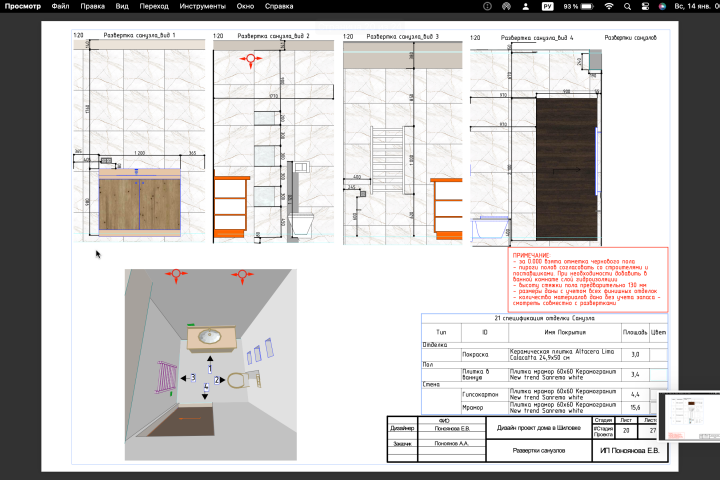The height and width of the screenshot is (480, 720).
Task: Click the title 'Развертка санузла_вид 3'
Action: [x=402, y=36]
